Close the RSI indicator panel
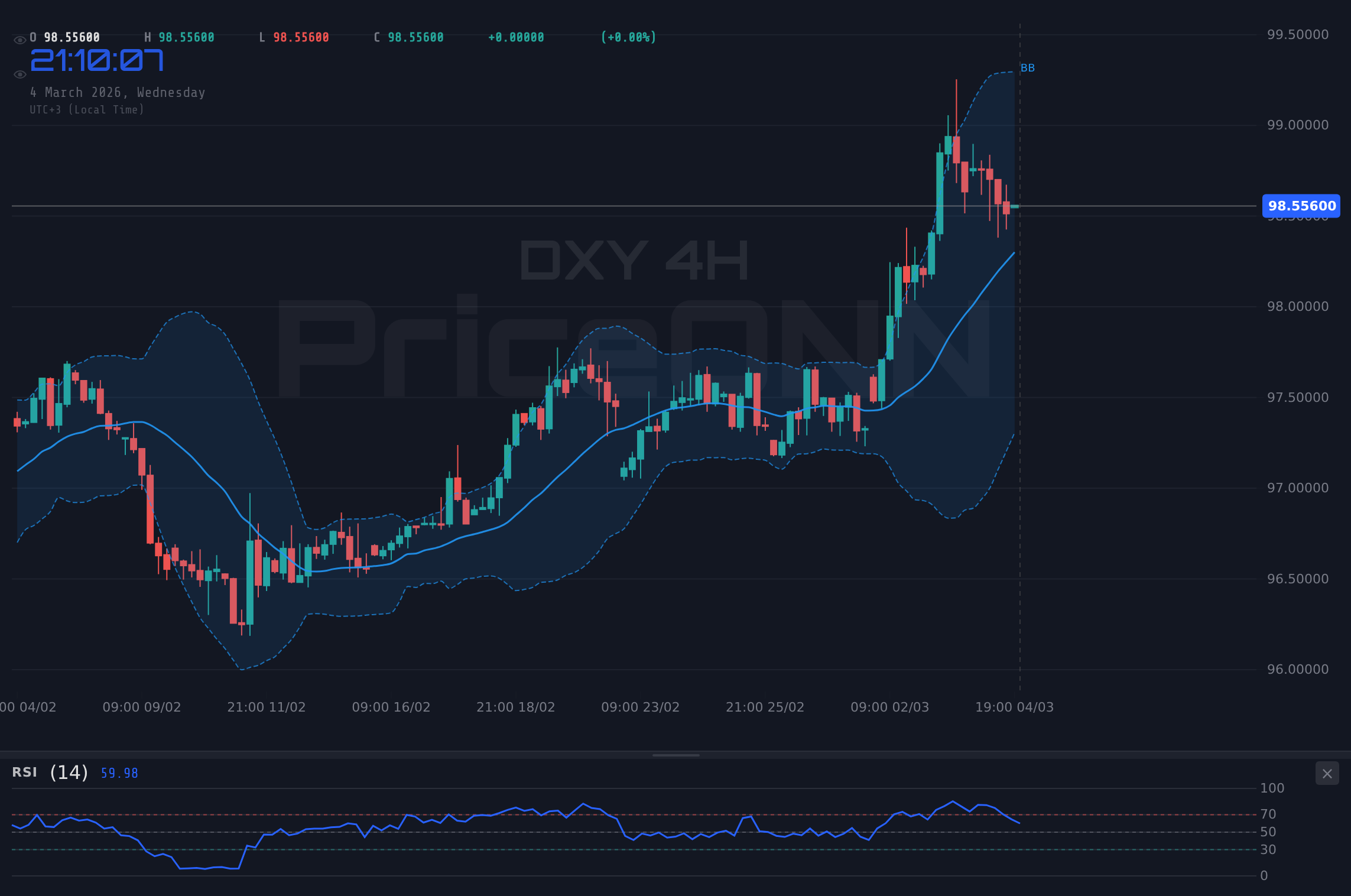The image size is (1351, 896). point(1327,773)
